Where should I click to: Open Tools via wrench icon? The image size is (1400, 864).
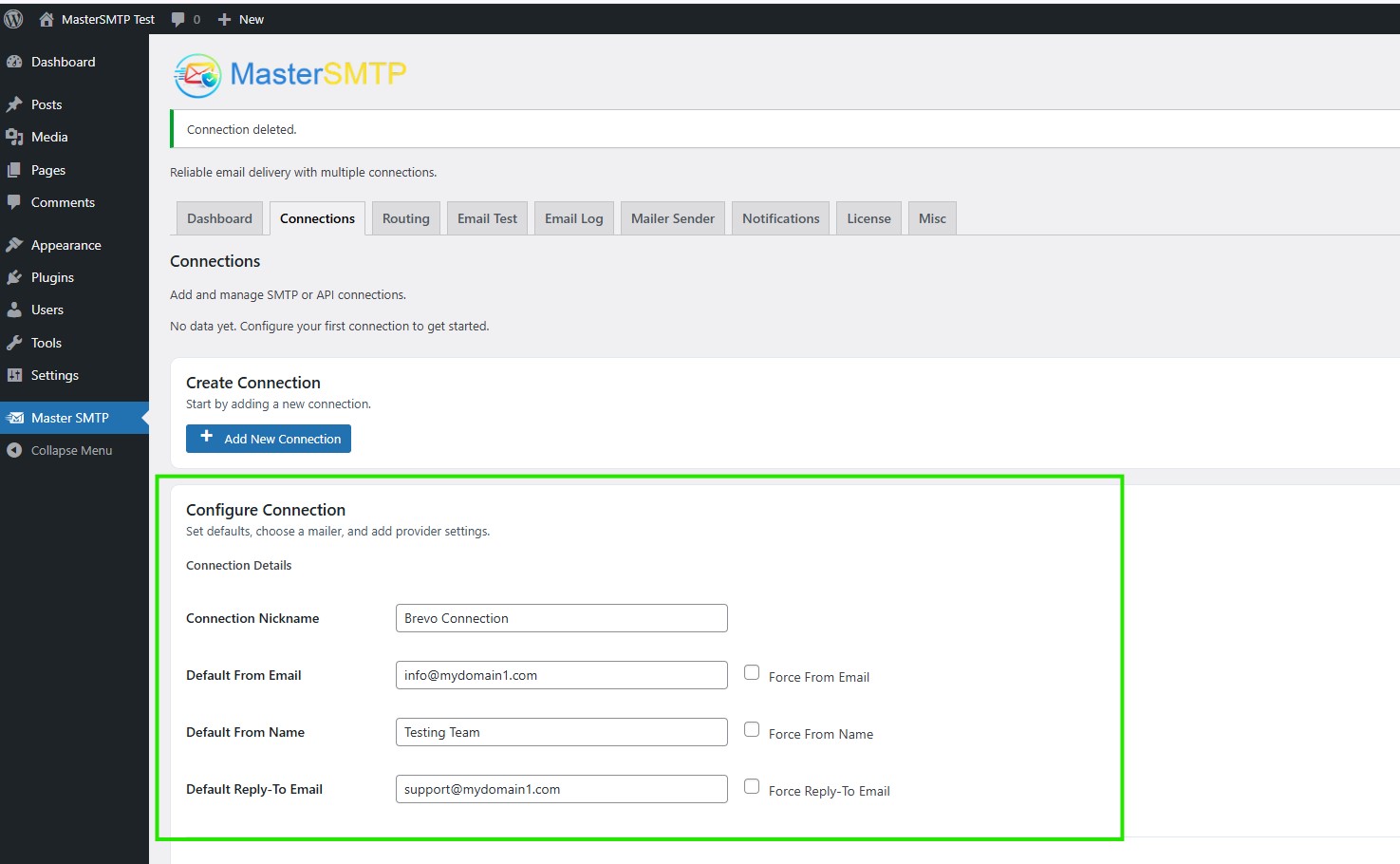pyautogui.click(x=14, y=343)
